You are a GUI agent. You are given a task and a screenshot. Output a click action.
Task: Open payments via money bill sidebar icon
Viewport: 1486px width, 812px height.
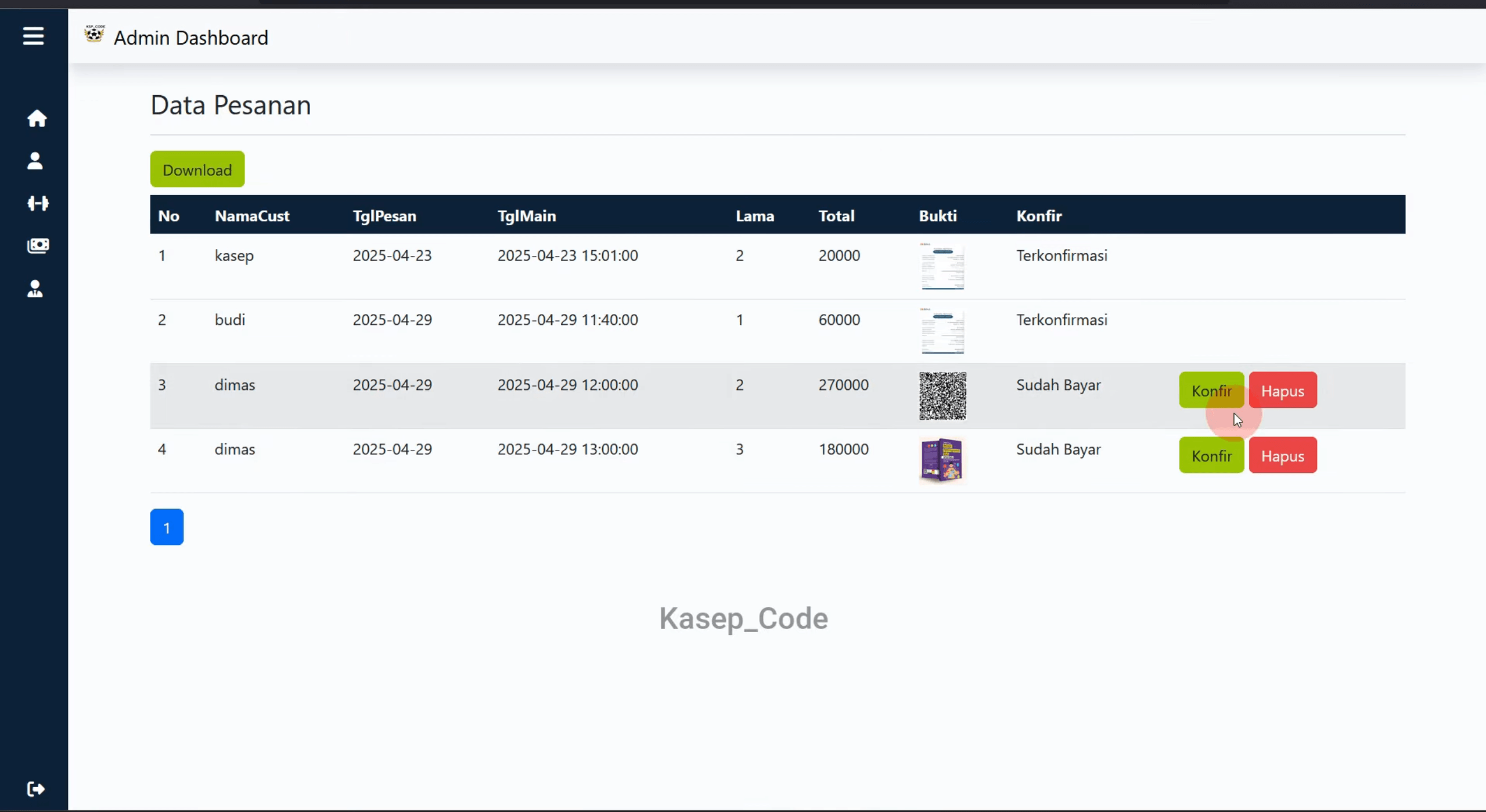coord(38,246)
